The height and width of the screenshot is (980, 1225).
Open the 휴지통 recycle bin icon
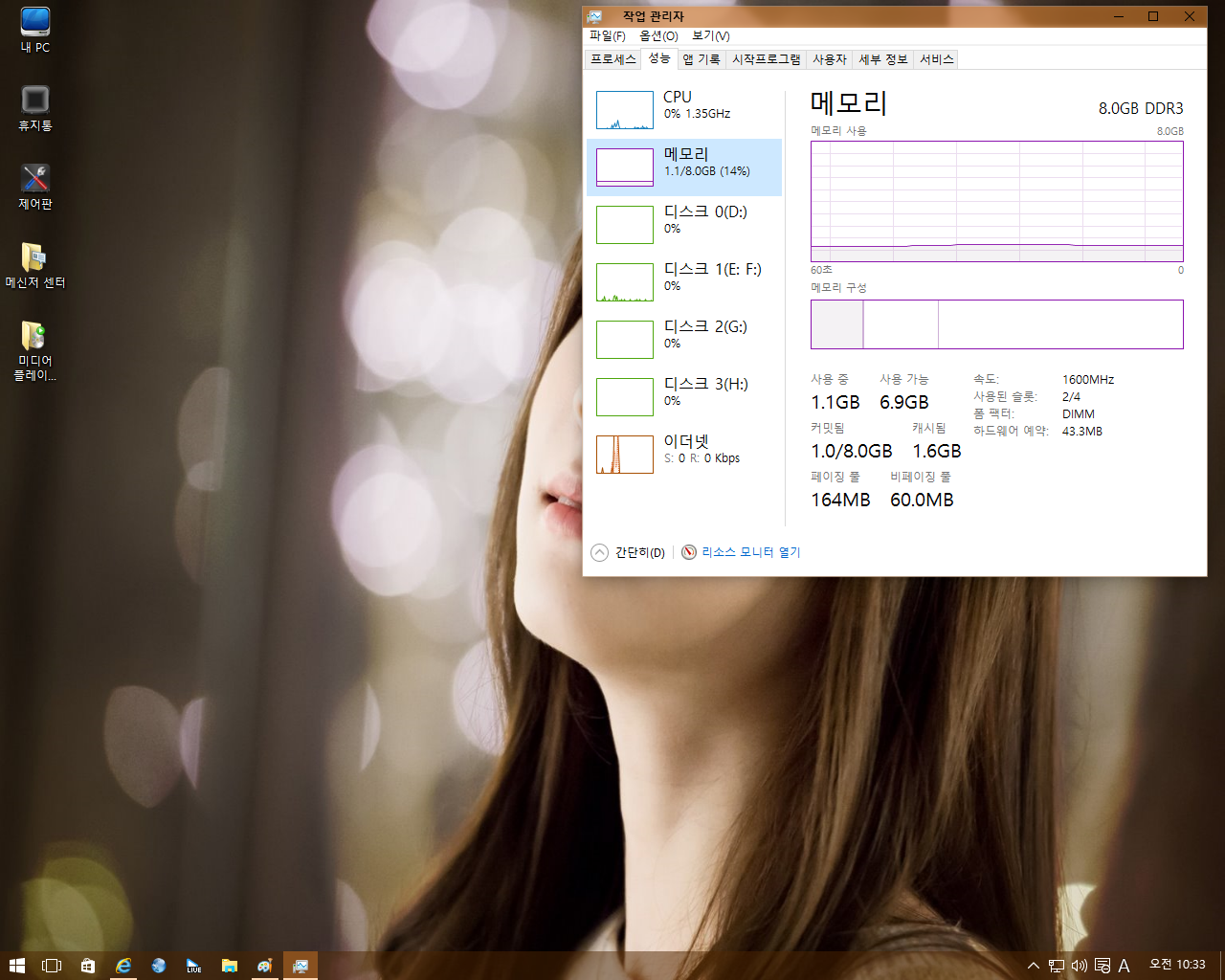coord(35,108)
